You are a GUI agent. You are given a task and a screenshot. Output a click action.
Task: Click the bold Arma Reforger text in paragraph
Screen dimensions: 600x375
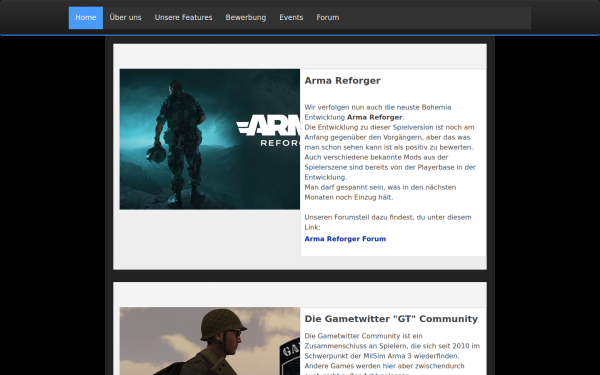tap(375, 117)
